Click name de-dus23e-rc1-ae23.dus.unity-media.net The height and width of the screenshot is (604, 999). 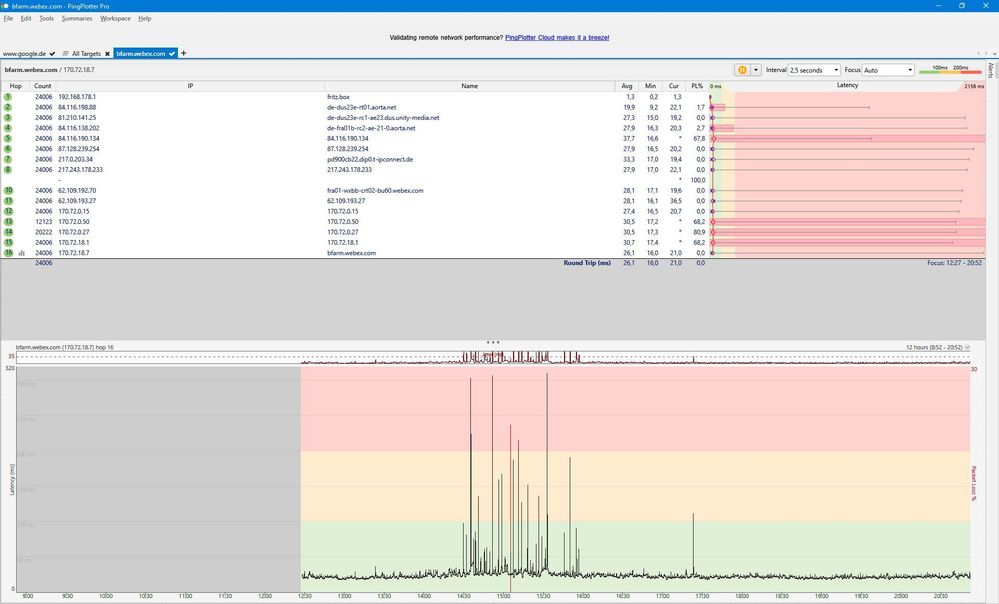(x=383, y=118)
